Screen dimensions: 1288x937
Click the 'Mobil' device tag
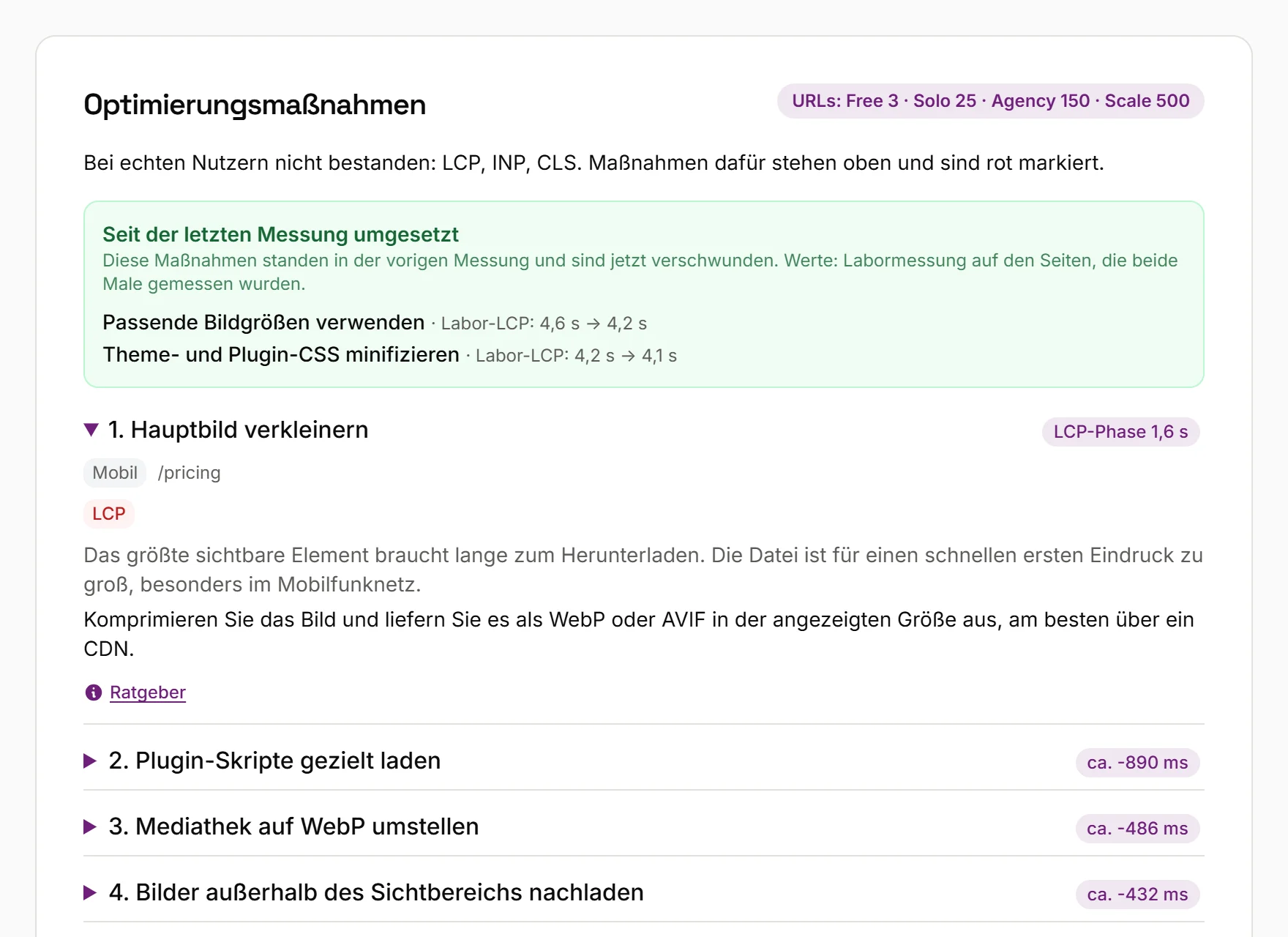(x=115, y=473)
